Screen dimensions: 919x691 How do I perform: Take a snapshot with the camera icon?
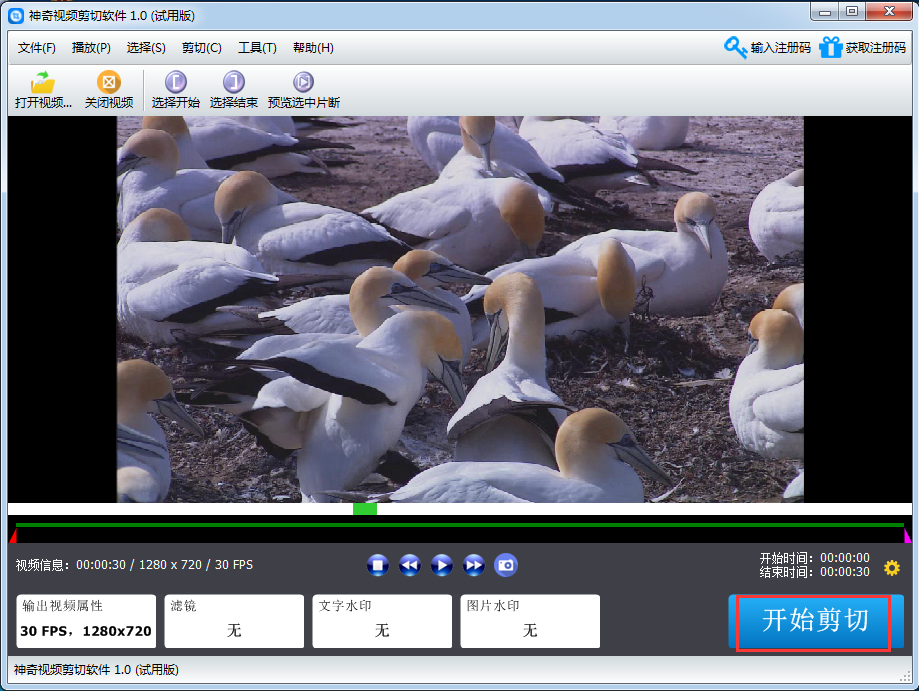coord(506,565)
